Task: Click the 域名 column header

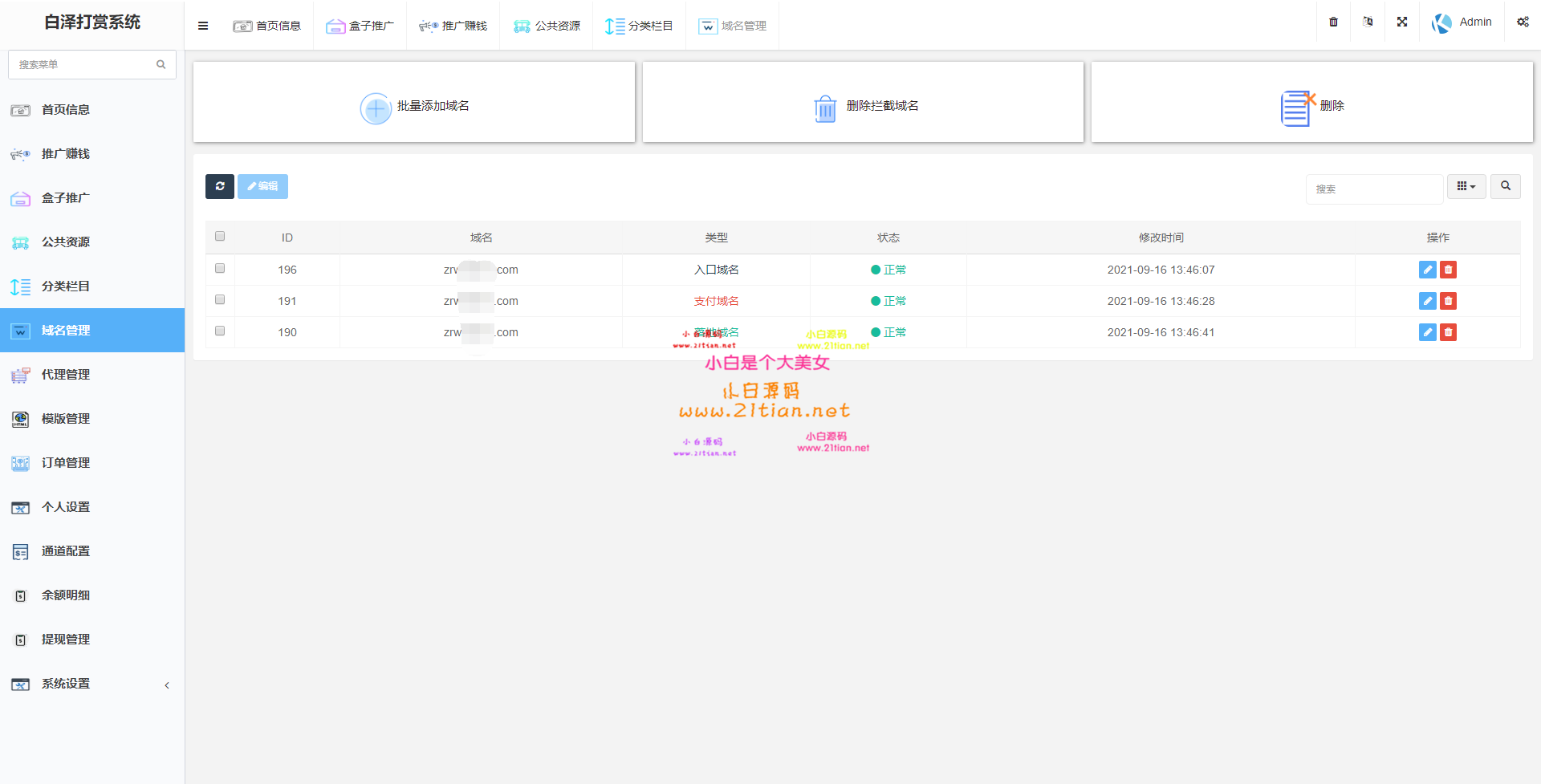Action: (x=481, y=238)
